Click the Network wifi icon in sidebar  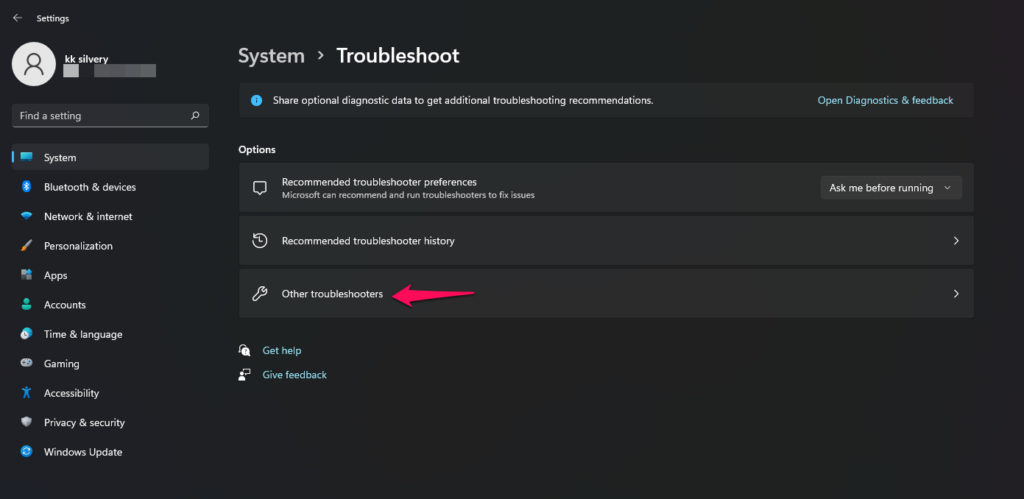tap(26, 216)
